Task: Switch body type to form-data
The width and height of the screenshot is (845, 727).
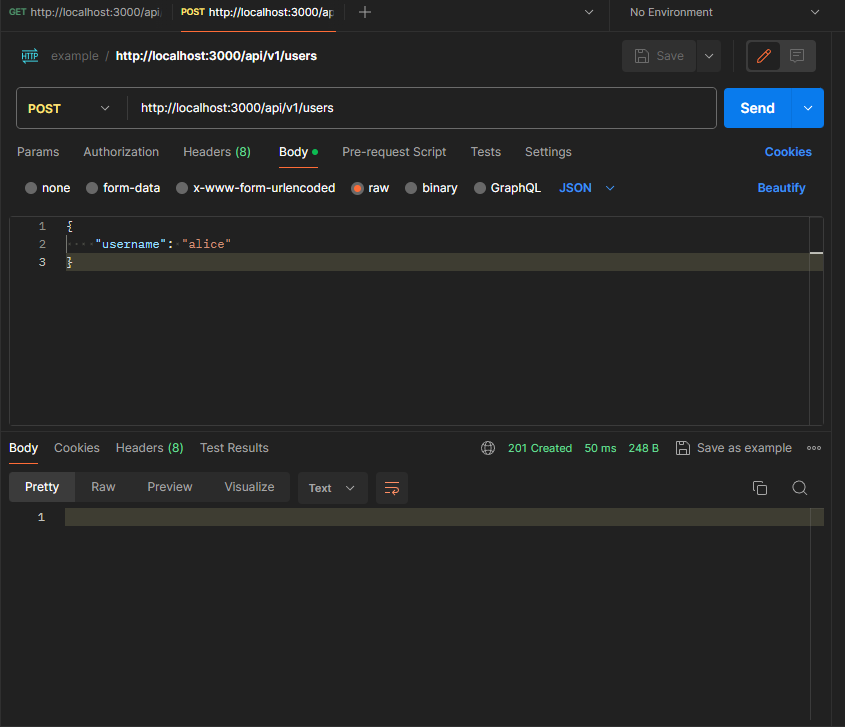Action: click(x=94, y=187)
